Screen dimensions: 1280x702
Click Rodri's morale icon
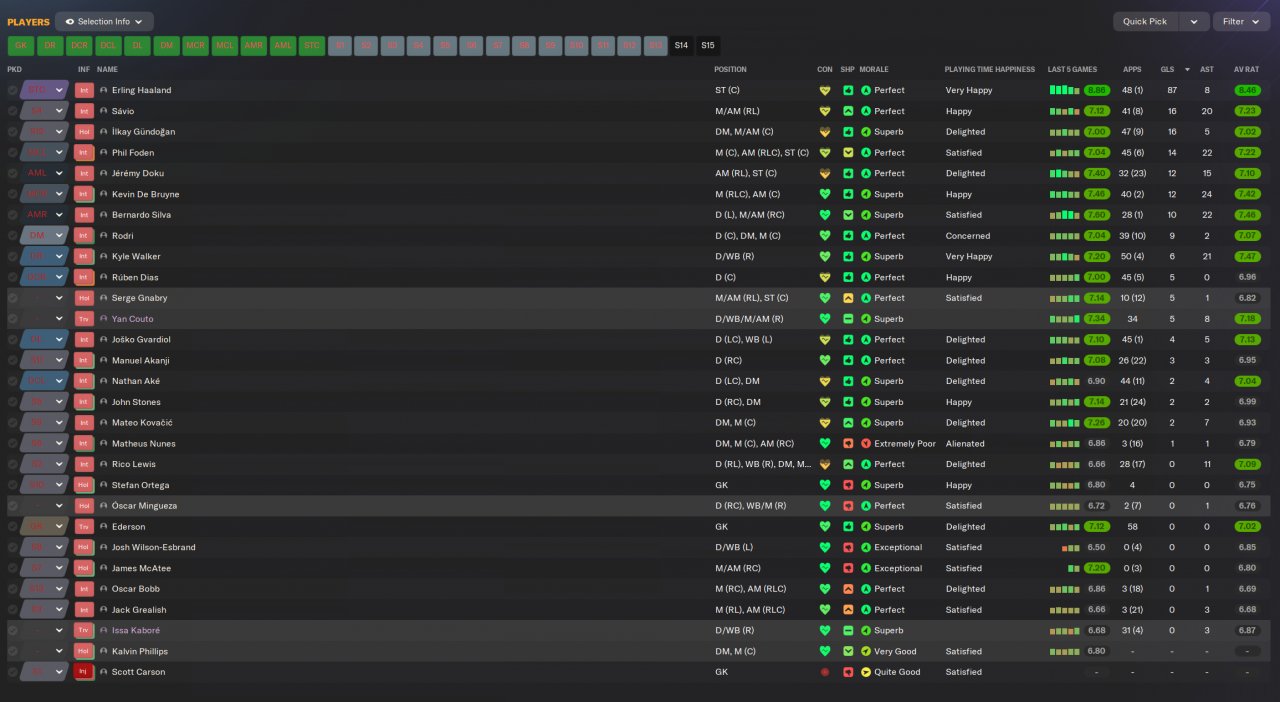[866, 236]
